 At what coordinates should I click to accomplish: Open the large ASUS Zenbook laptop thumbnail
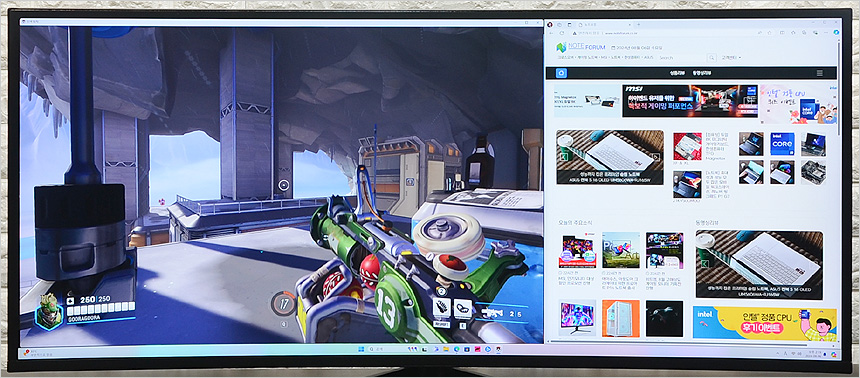[609, 157]
